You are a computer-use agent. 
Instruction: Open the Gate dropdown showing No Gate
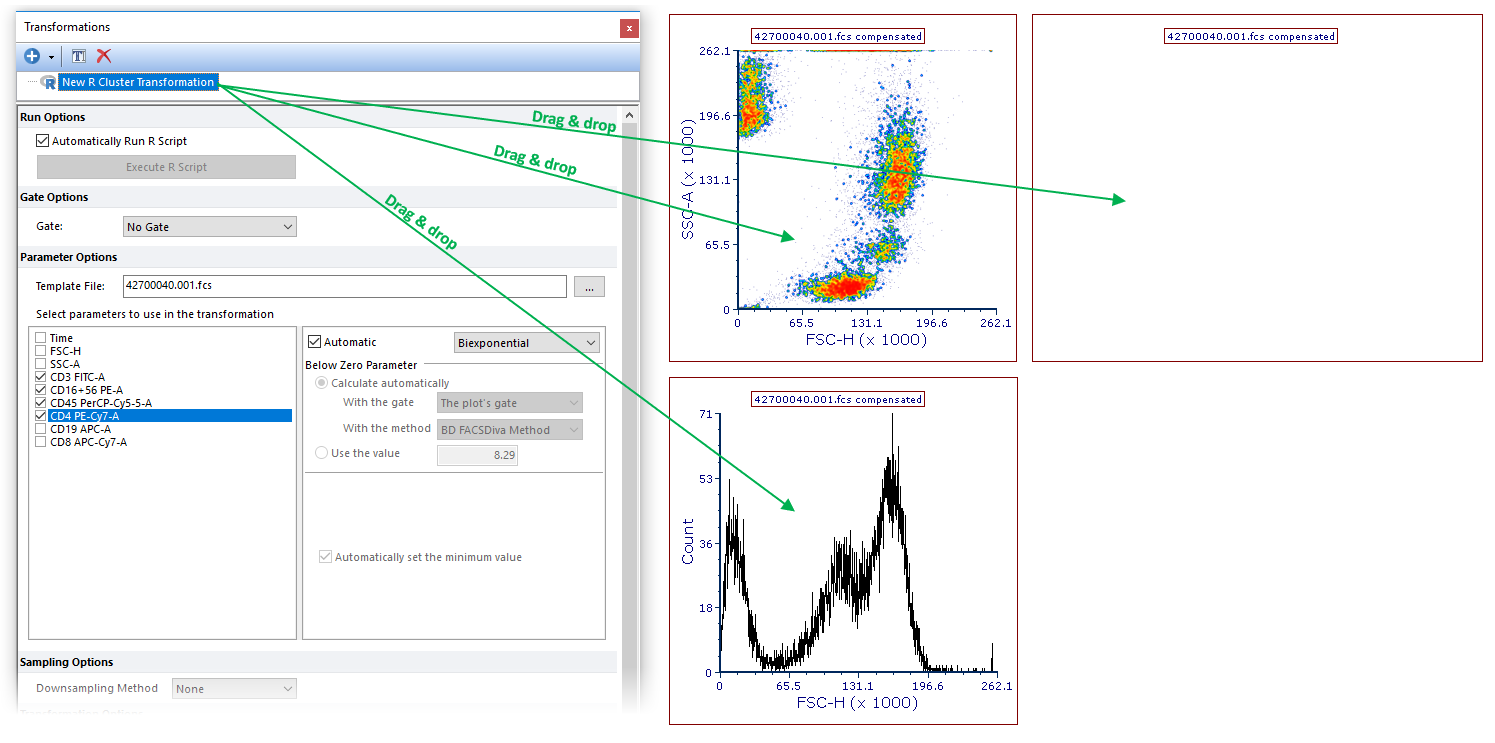(x=209, y=227)
